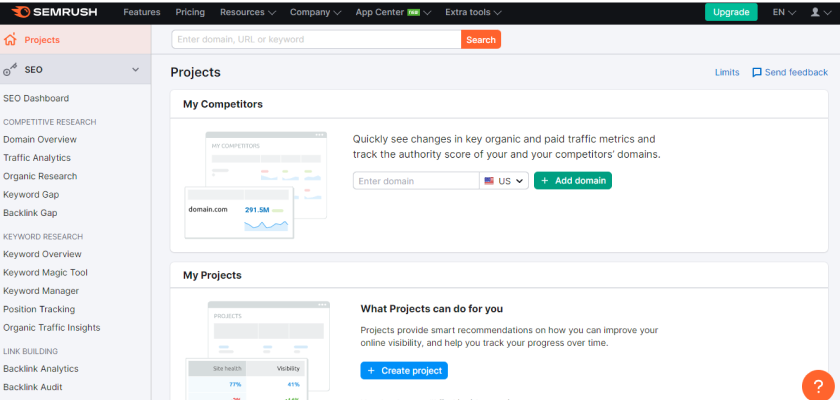
Task: Click the Enter domain input field
Action: coord(415,181)
